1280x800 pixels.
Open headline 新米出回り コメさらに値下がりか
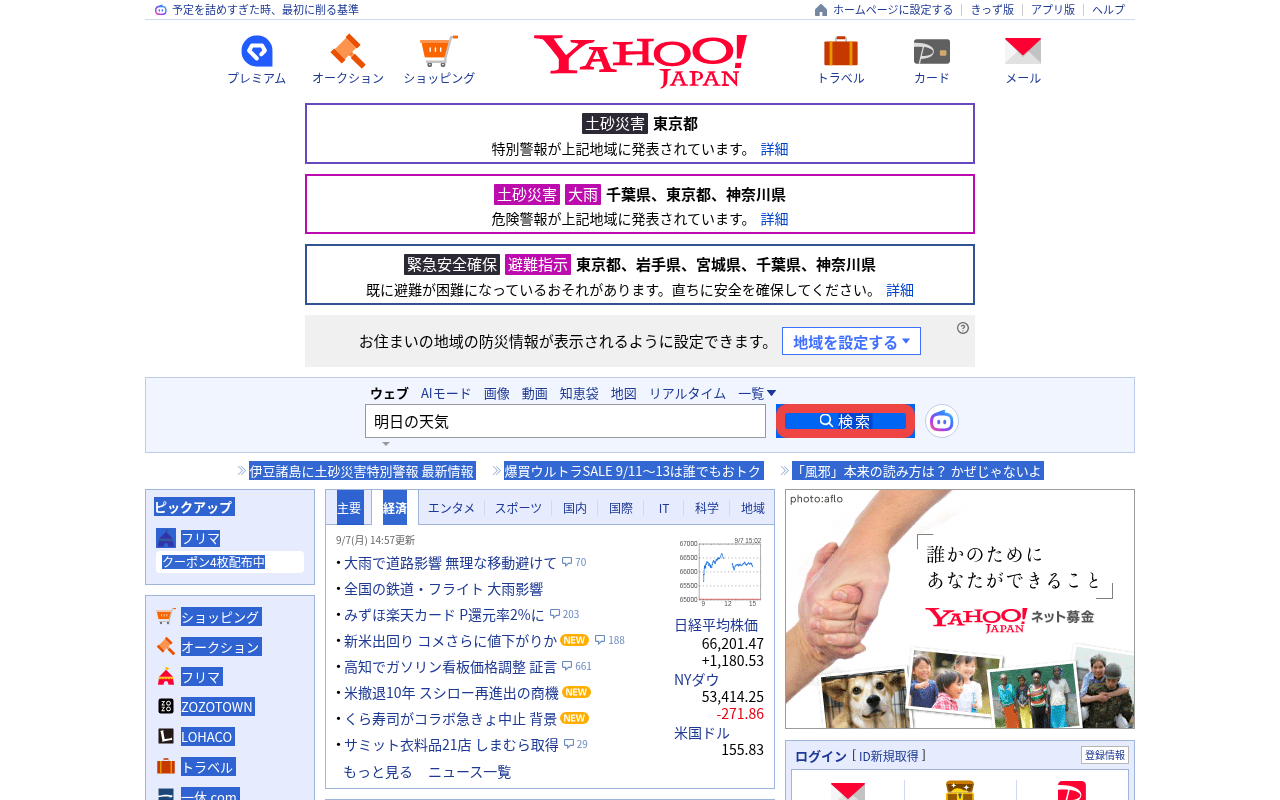click(450, 640)
